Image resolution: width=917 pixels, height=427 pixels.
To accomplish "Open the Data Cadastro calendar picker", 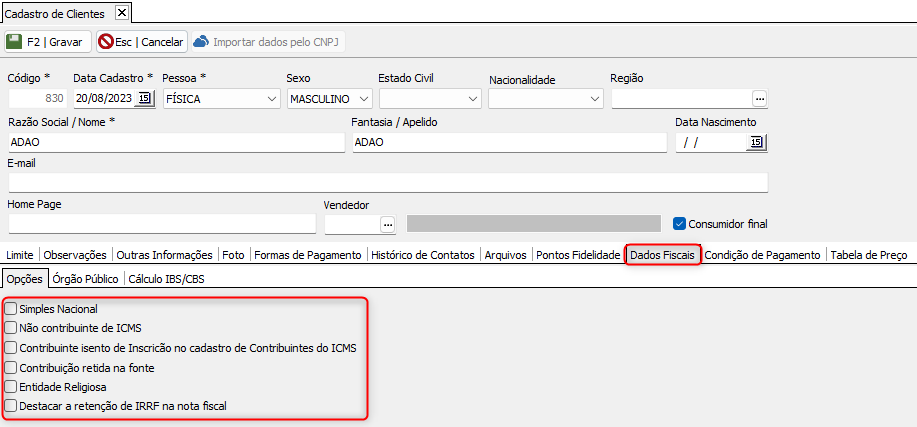I will (145, 99).
